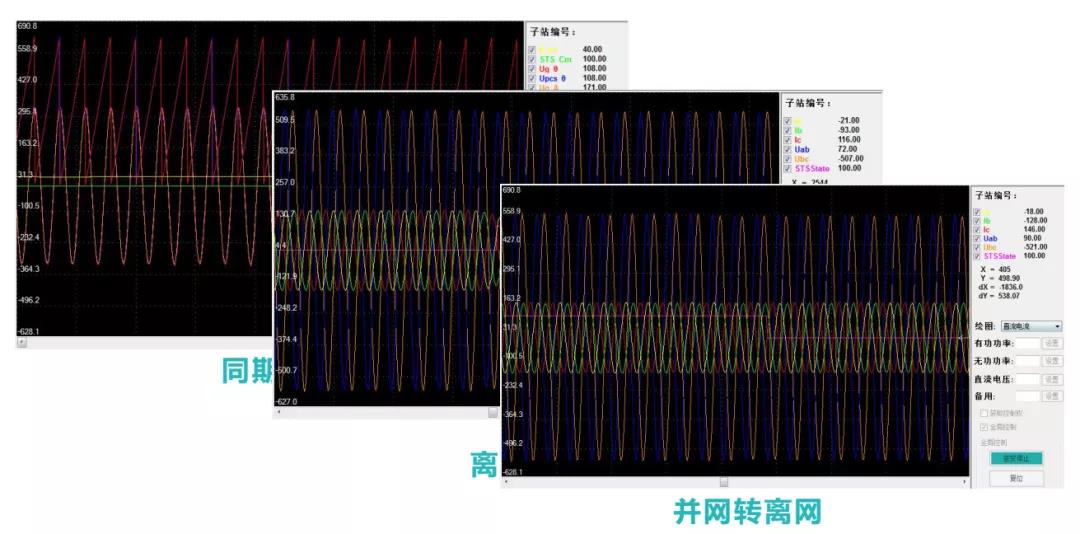Click the 无功功率 input field

(1027, 361)
